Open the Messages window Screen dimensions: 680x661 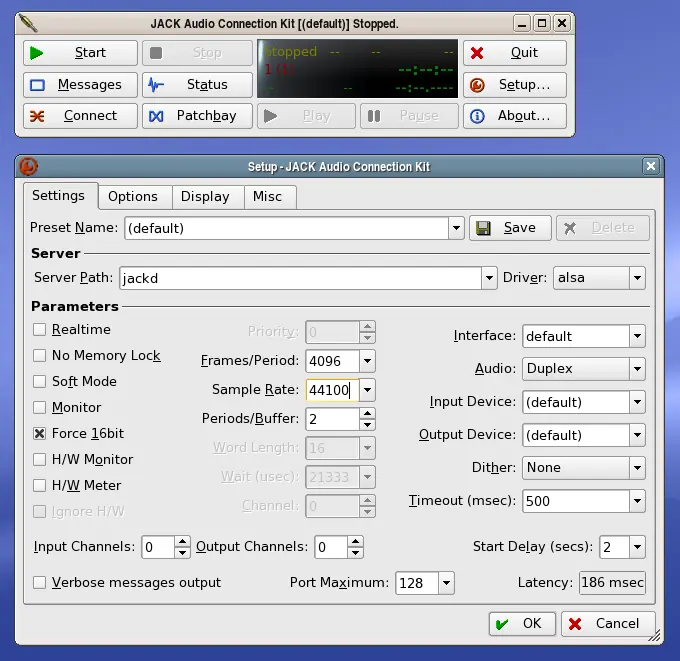[79, 85]
